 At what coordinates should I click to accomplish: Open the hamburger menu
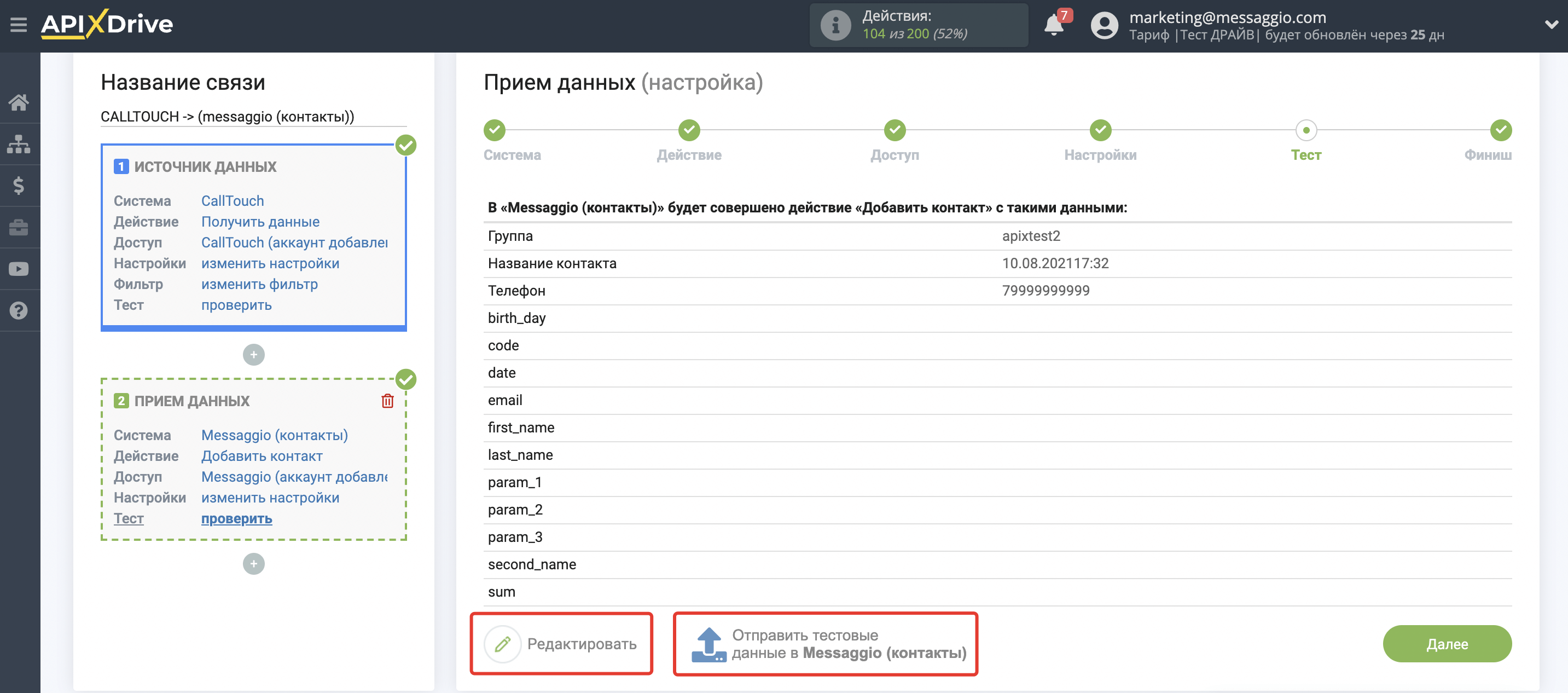coord(18,25)
